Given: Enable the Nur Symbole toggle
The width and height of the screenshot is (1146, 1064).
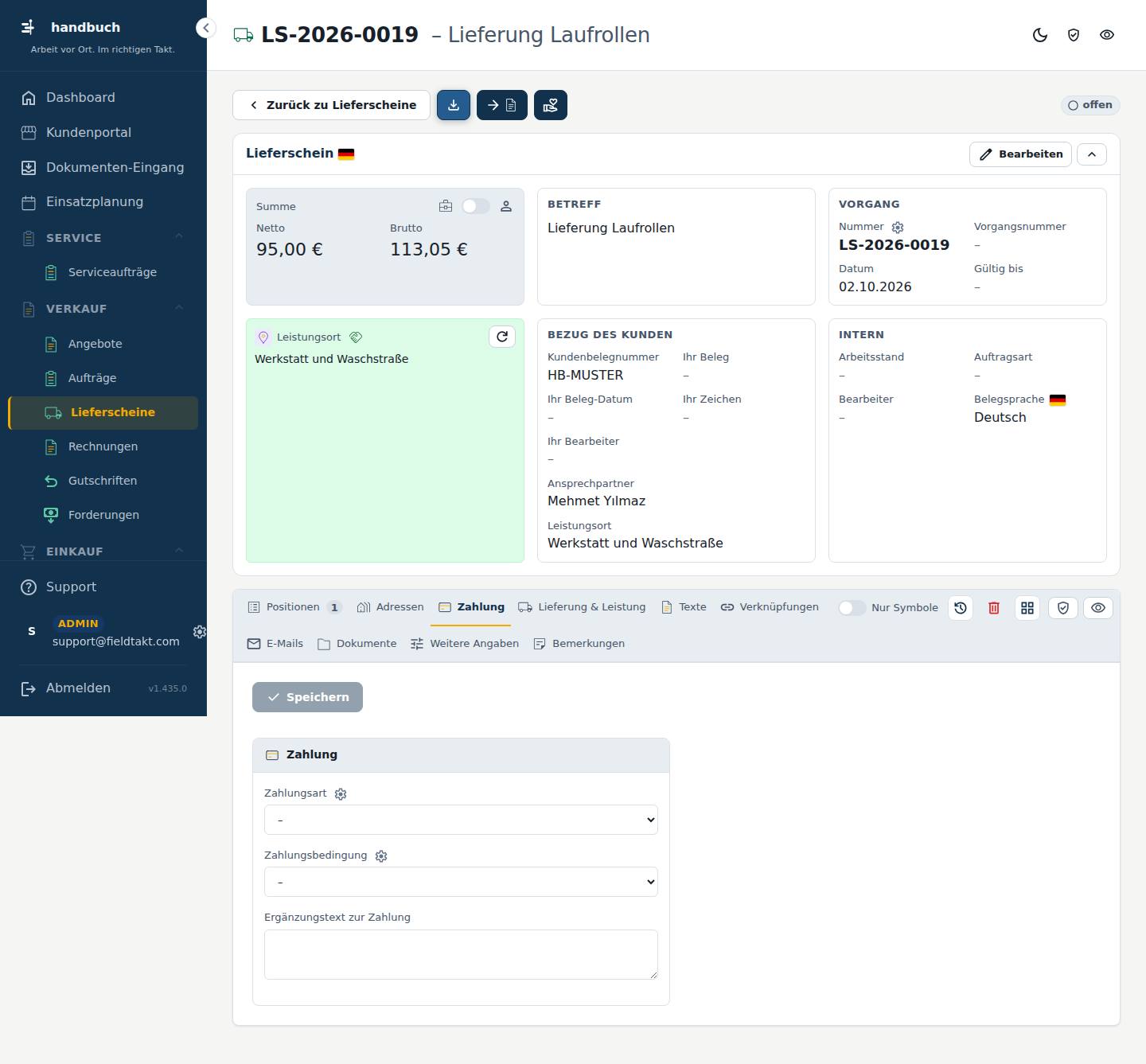Looking at the screenshot, I should click(852, 608).
